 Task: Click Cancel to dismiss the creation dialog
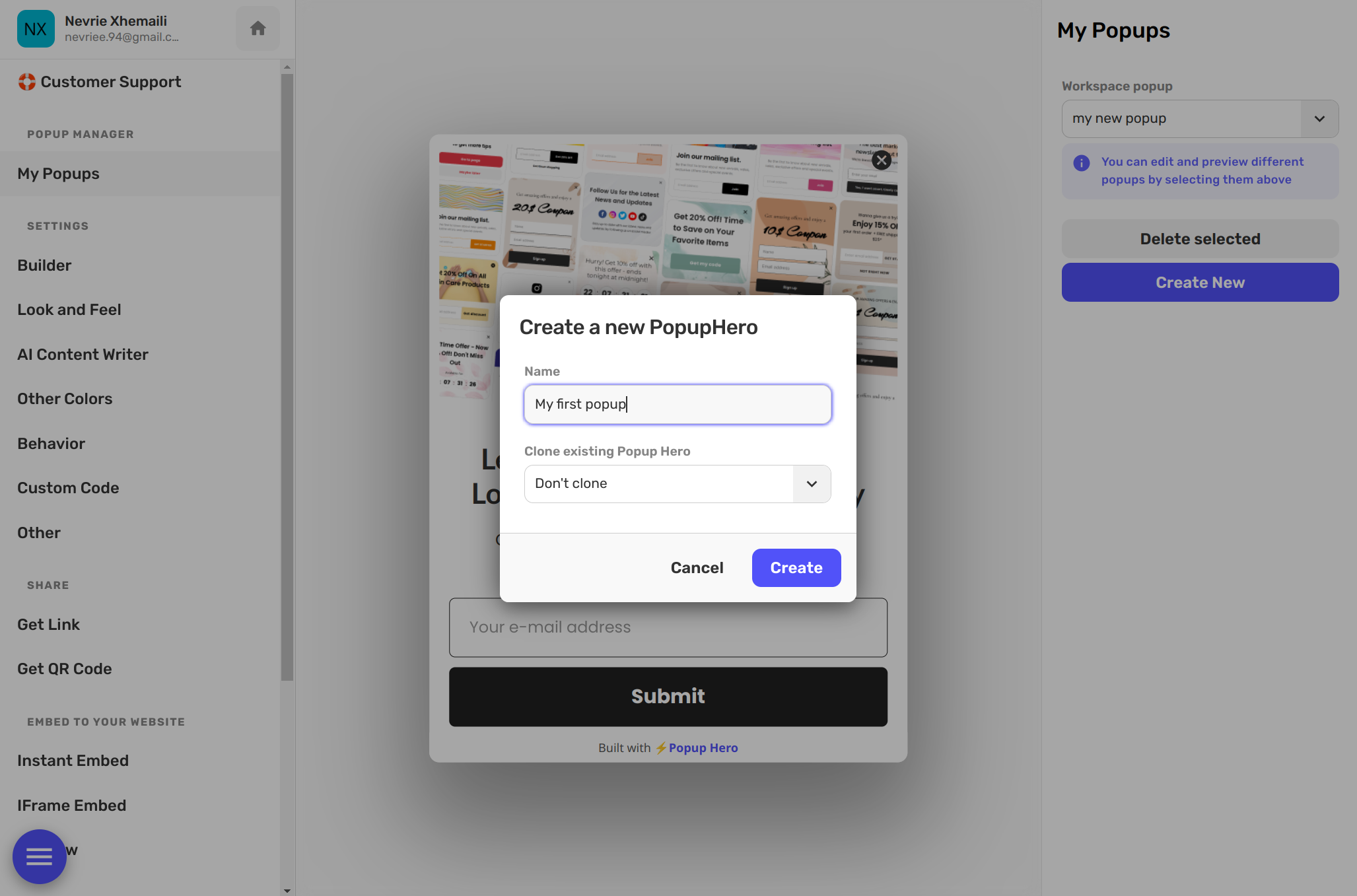point(697,567)
